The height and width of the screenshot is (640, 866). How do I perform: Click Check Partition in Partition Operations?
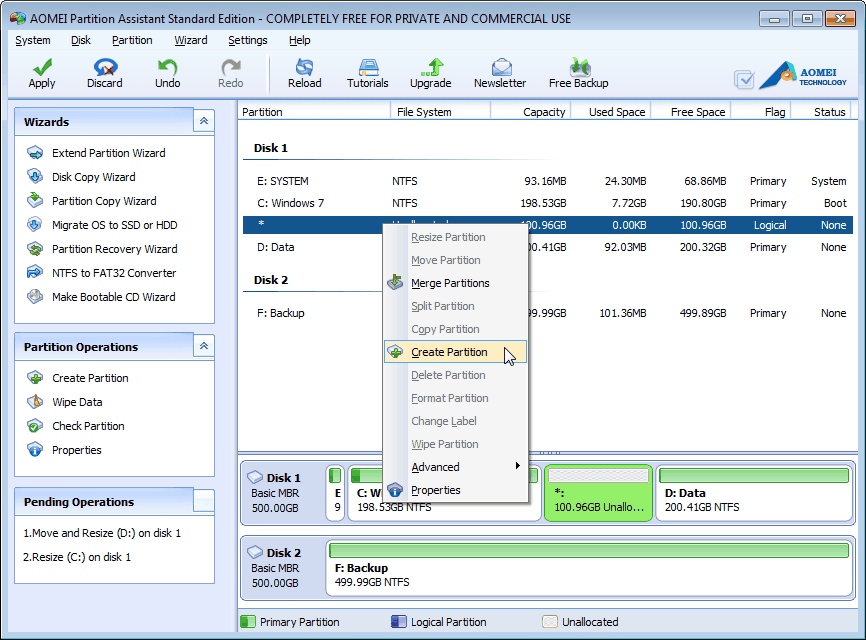click(x=88, y=426)
